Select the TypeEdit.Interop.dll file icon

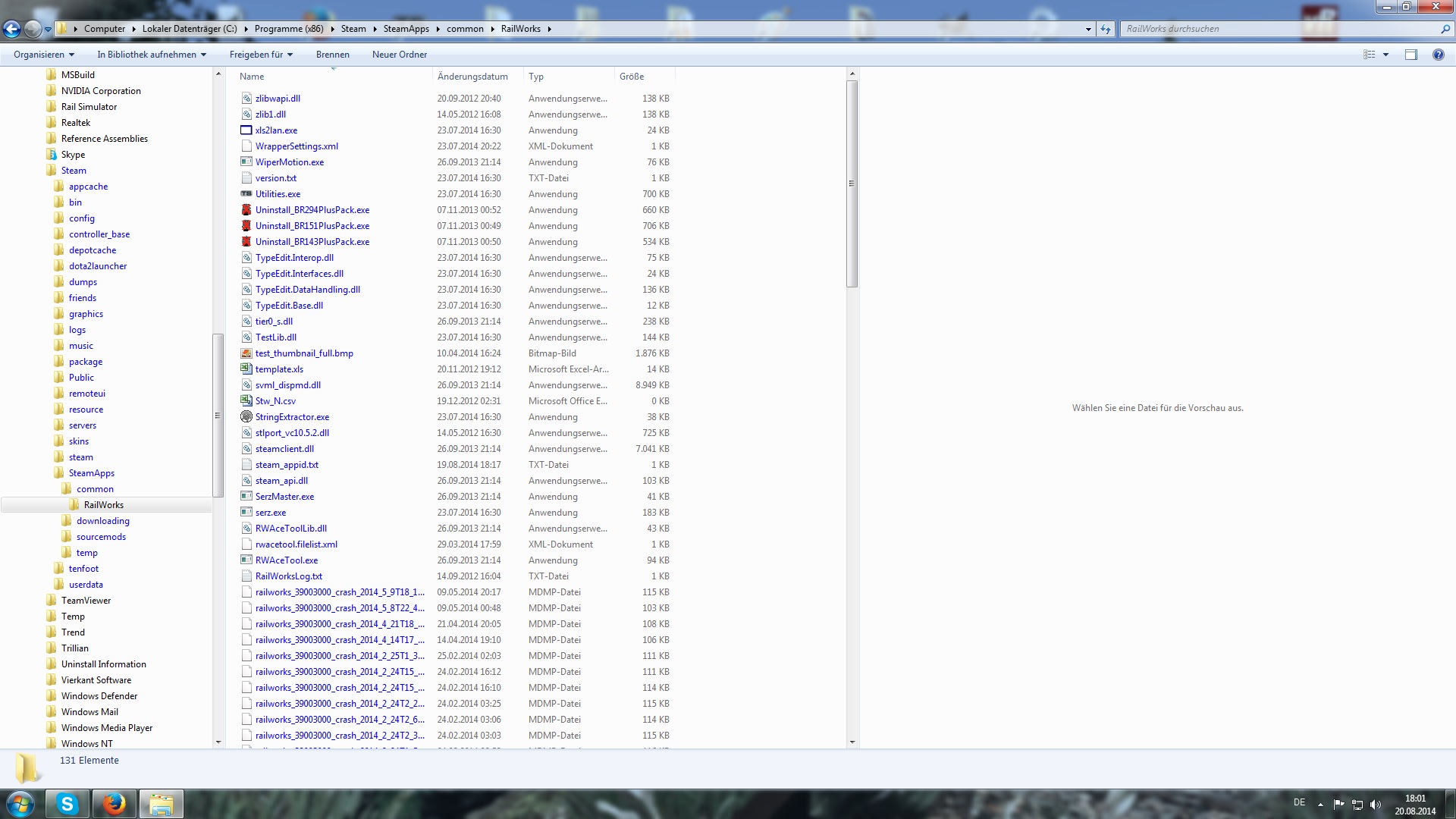[246, 258]
